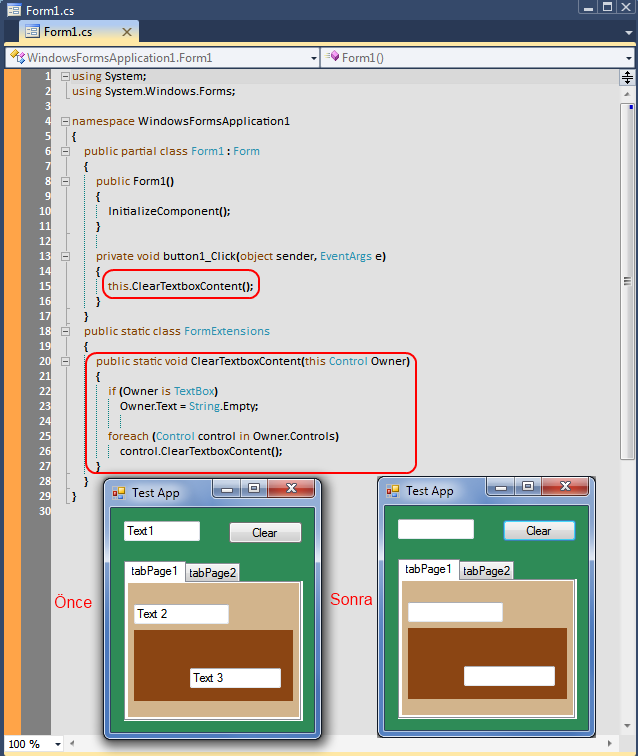Open the WindowsFormsApplication1.Form1 type dropdown
Image resolution: width=638 pixels, height=756 pixels.
click(311, 58)
